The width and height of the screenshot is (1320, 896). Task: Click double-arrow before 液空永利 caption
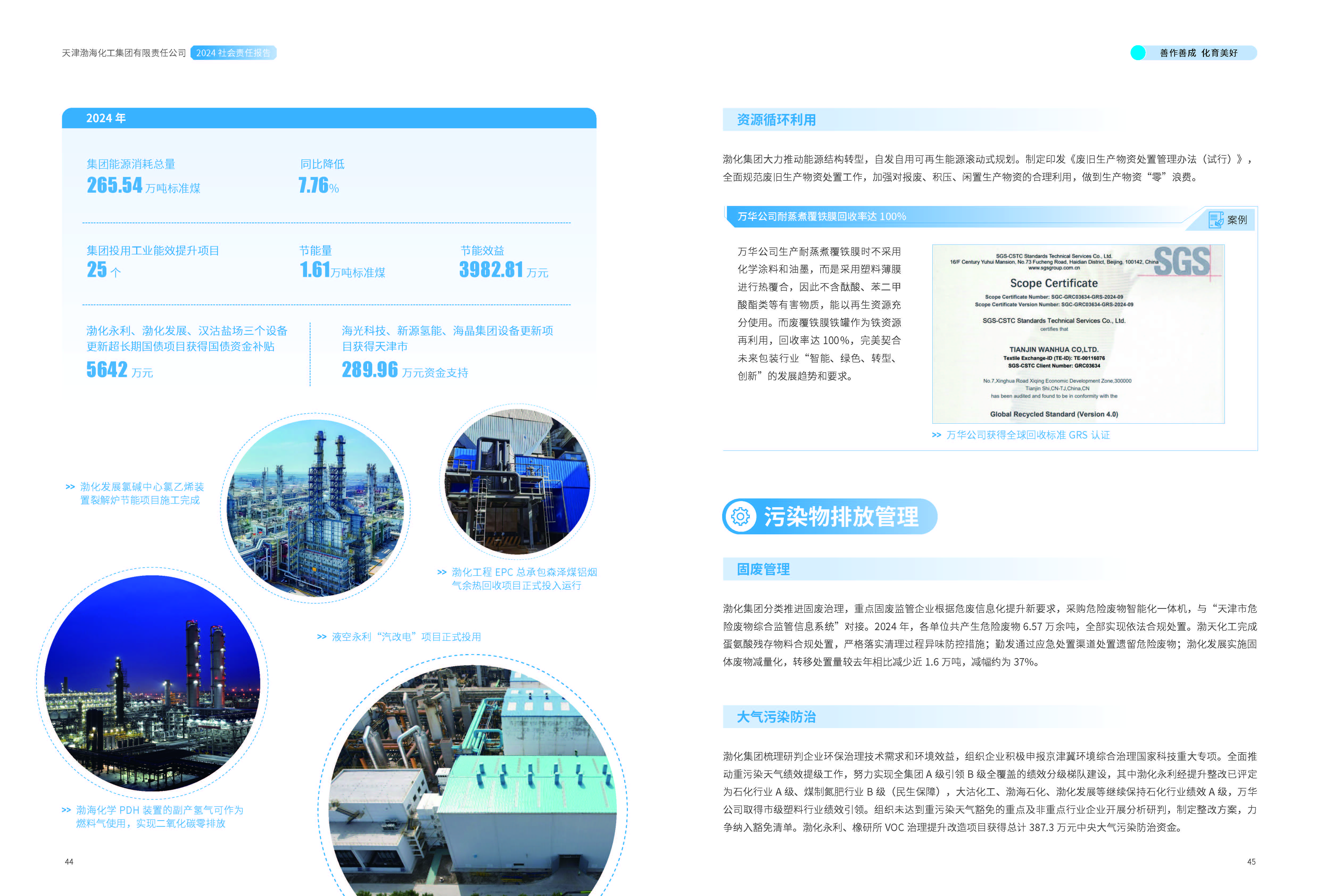(x=321, y=637)
